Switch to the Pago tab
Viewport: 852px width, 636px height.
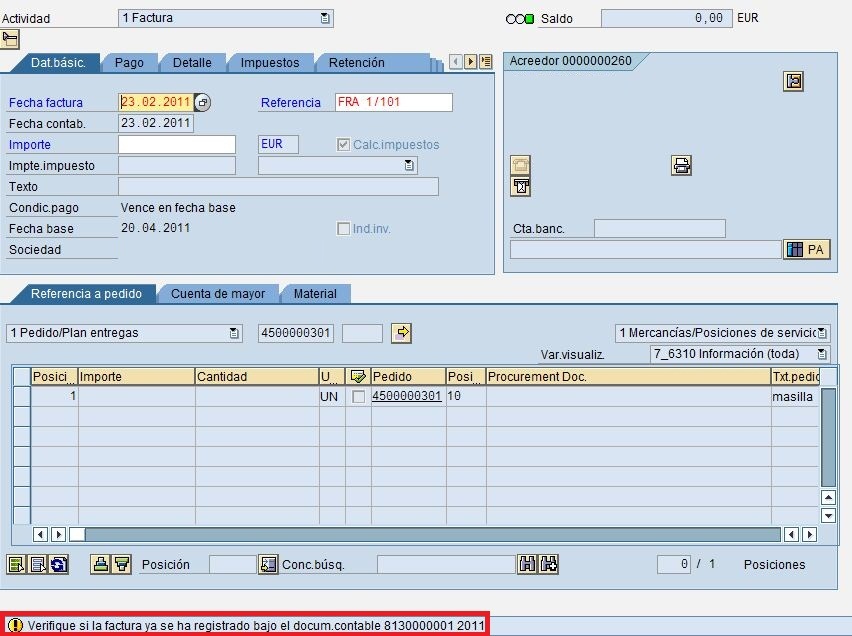pyautogui.click(x=129, y=63)
